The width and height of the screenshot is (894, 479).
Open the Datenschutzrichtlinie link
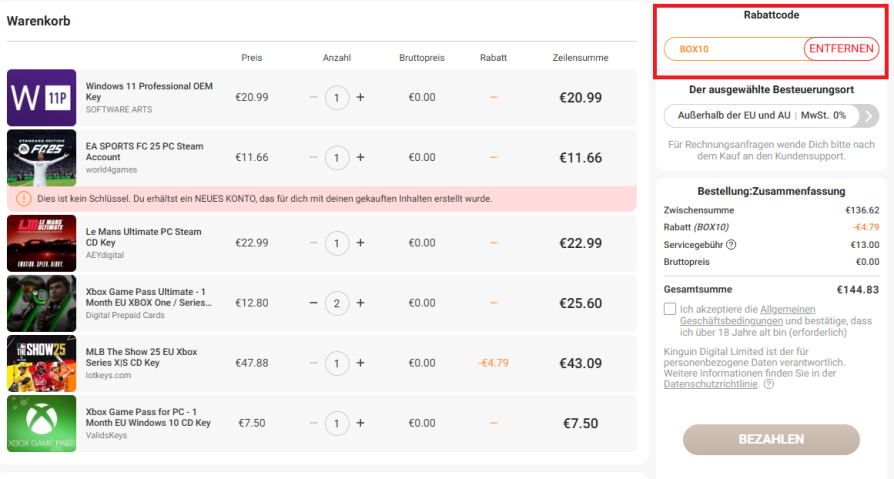(x=710, y=384)
